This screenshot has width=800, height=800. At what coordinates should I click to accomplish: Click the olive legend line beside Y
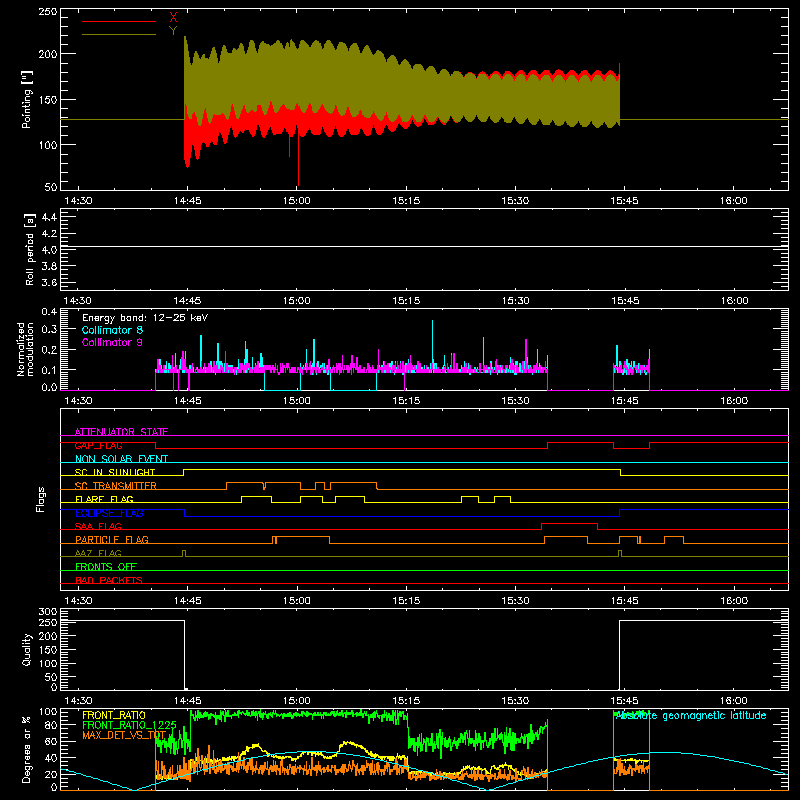tap(119, 34)
